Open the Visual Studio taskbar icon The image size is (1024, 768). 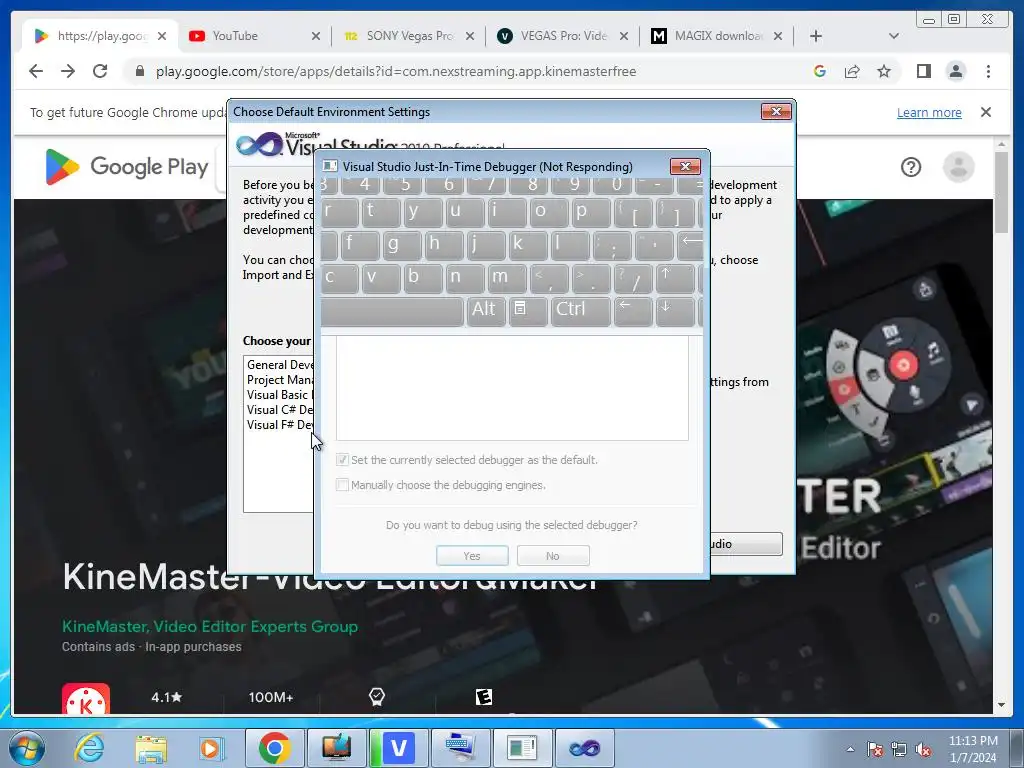(584, 748)
